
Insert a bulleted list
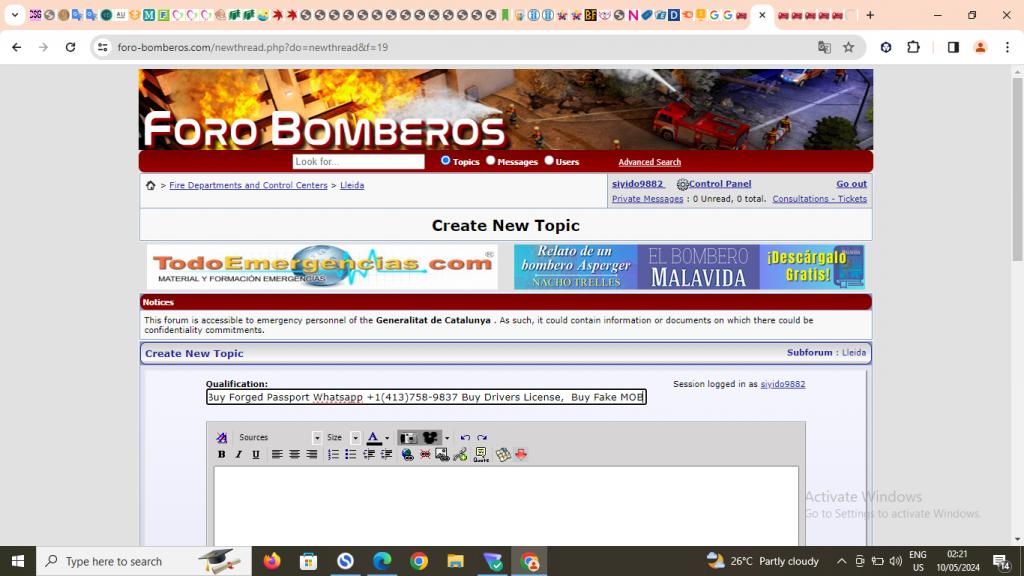pos(351,455)
